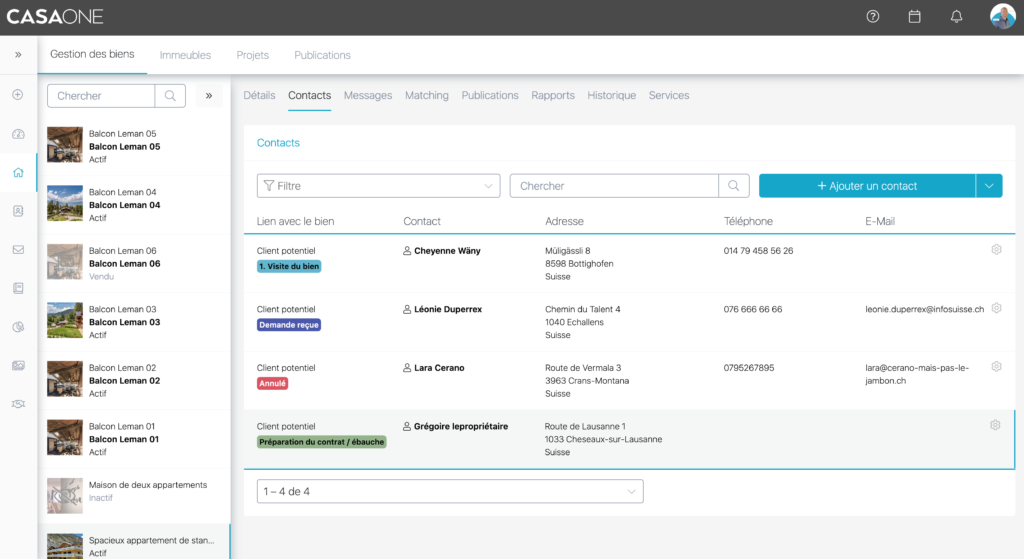Open the '1 – 4 de 4' pagination dropdown

tap(449, 492)
